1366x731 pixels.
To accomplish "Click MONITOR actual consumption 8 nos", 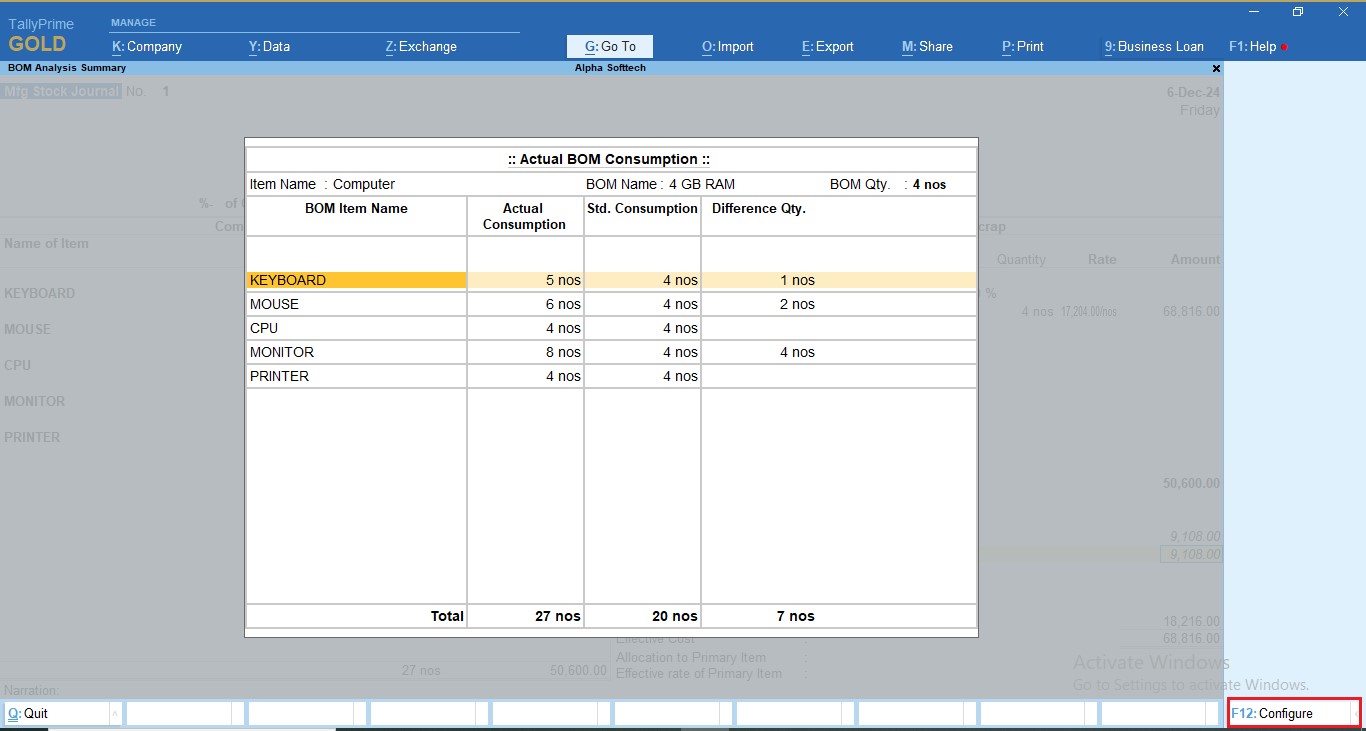I will 563,352.
